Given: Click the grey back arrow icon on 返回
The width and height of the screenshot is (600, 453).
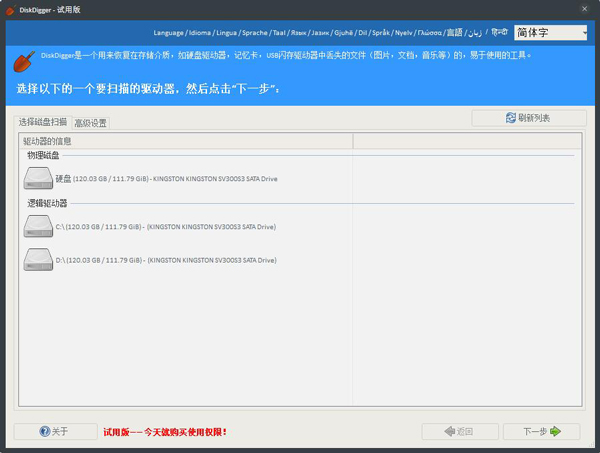Looking at the screenshot, I should coord(450,431).
